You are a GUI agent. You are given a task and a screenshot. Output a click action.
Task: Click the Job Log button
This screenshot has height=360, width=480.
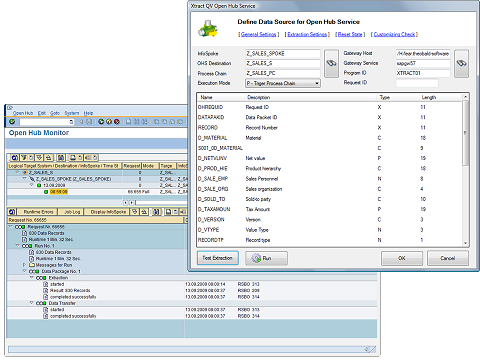pyautogui.click(x=71, y=212)
